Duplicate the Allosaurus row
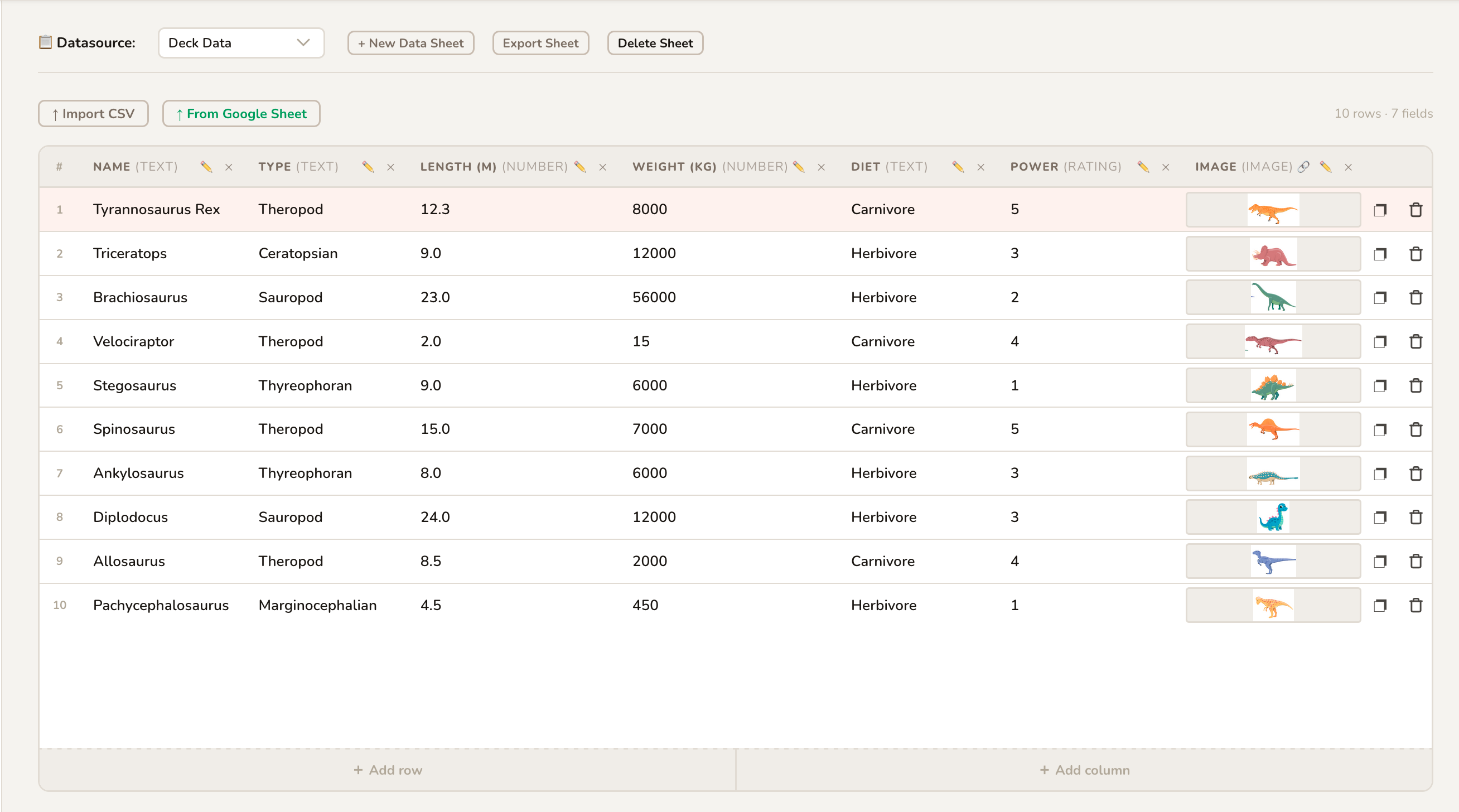The height and width of the screenshot is (812, 1459). point(1380,561)
